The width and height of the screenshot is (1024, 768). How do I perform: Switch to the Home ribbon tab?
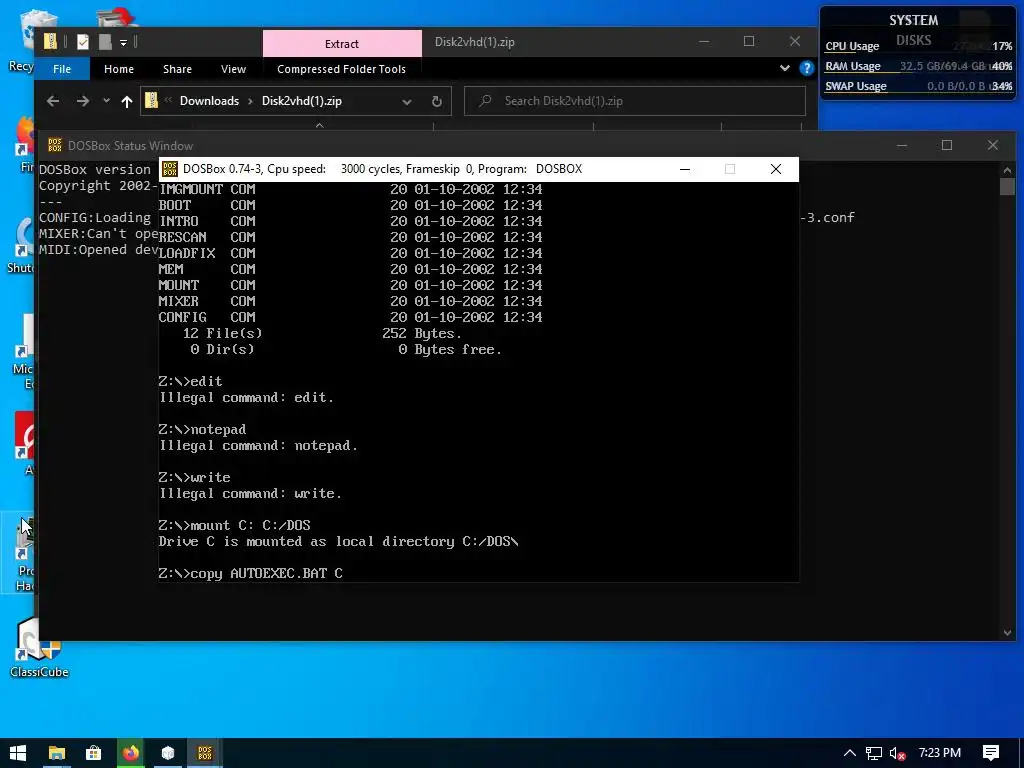(x=119, y=69)
